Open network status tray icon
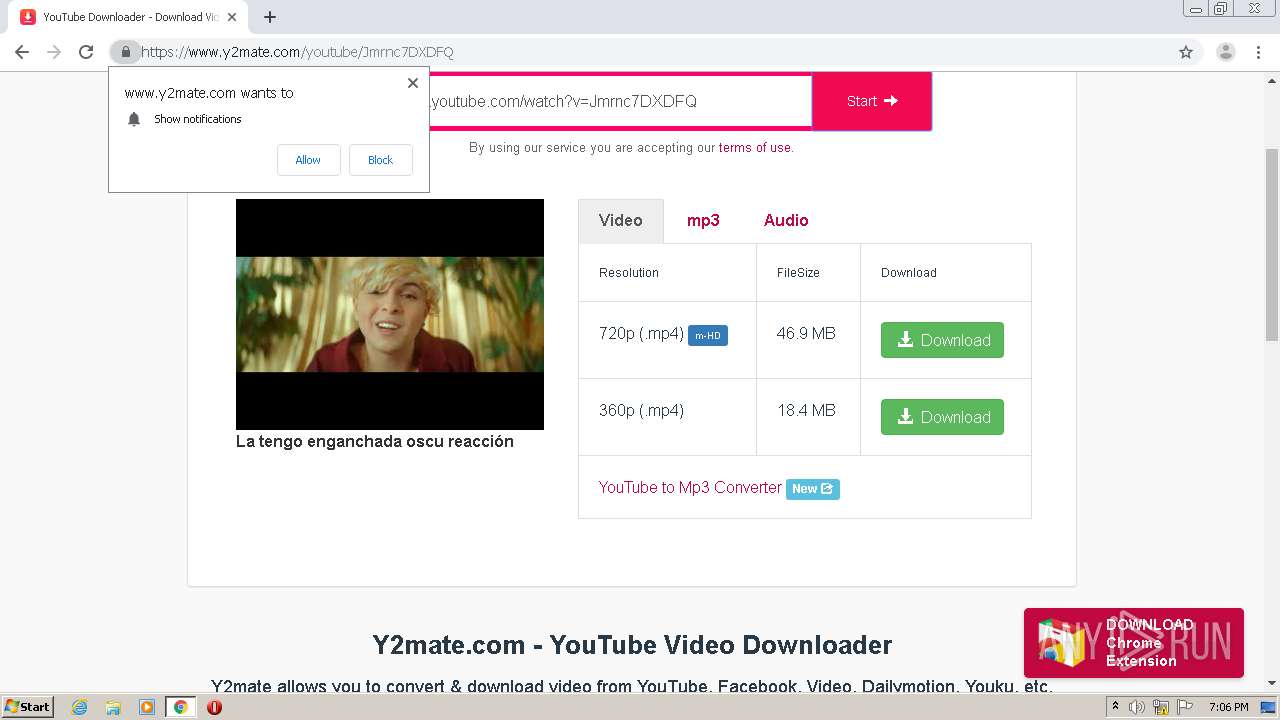Image resolution: width=1280 pixels, height=720 pixels. (x=1161, y=707)
